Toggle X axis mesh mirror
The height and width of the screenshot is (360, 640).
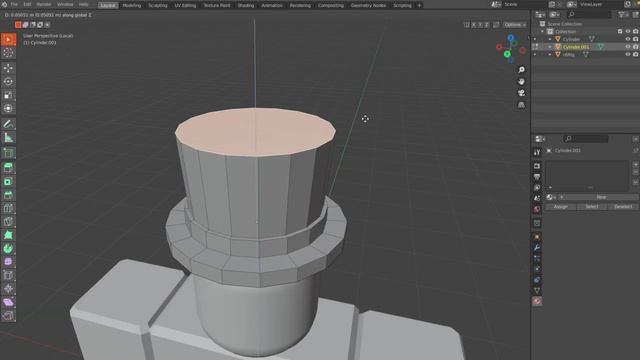pos(474,25)
